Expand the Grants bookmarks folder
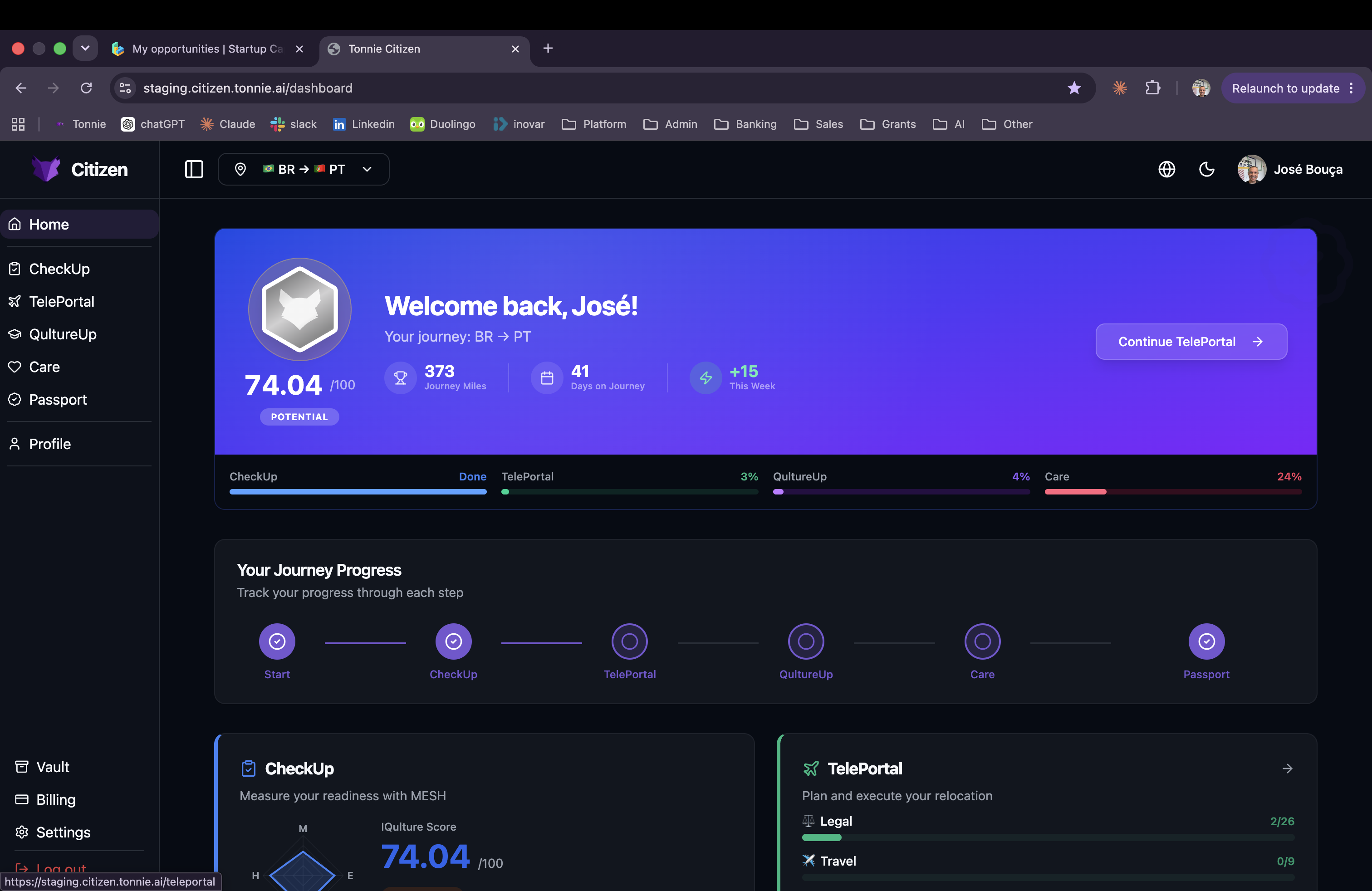Image resolution: width=1372 pixels, height=891 pixels. pyautogui.click(x=888, y=124)
